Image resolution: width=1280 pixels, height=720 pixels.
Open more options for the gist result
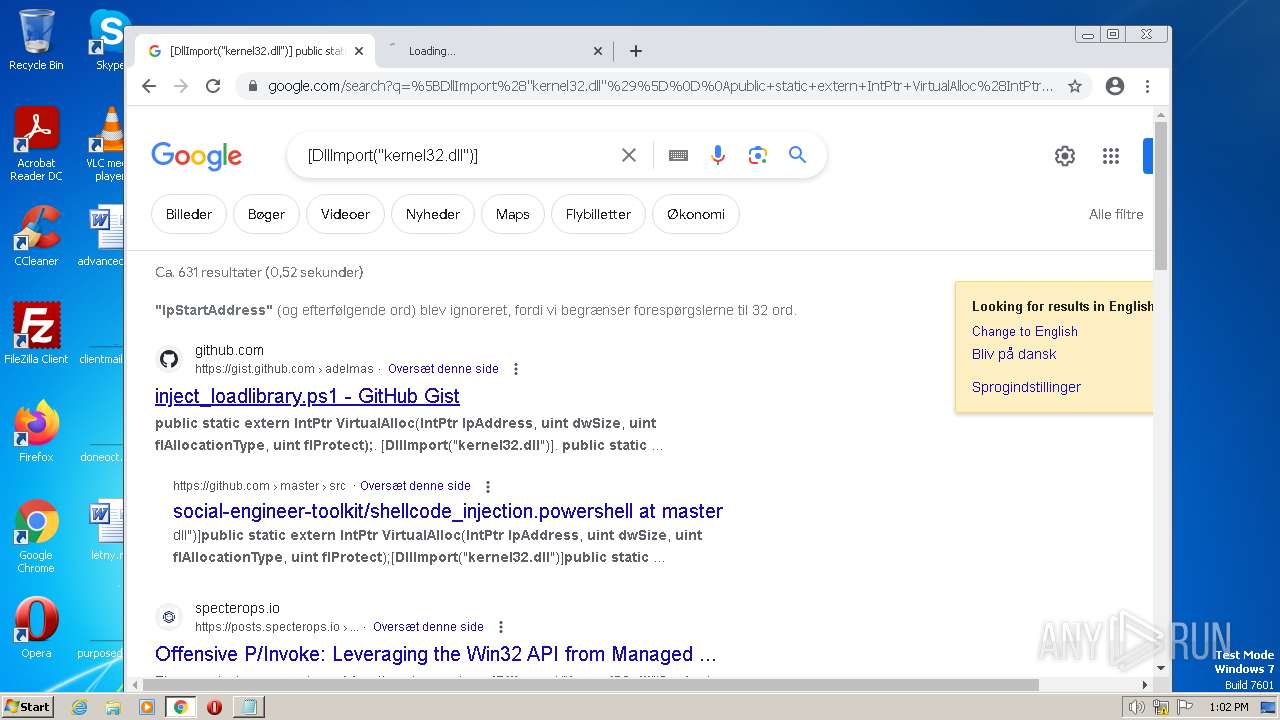pos(516,369)
